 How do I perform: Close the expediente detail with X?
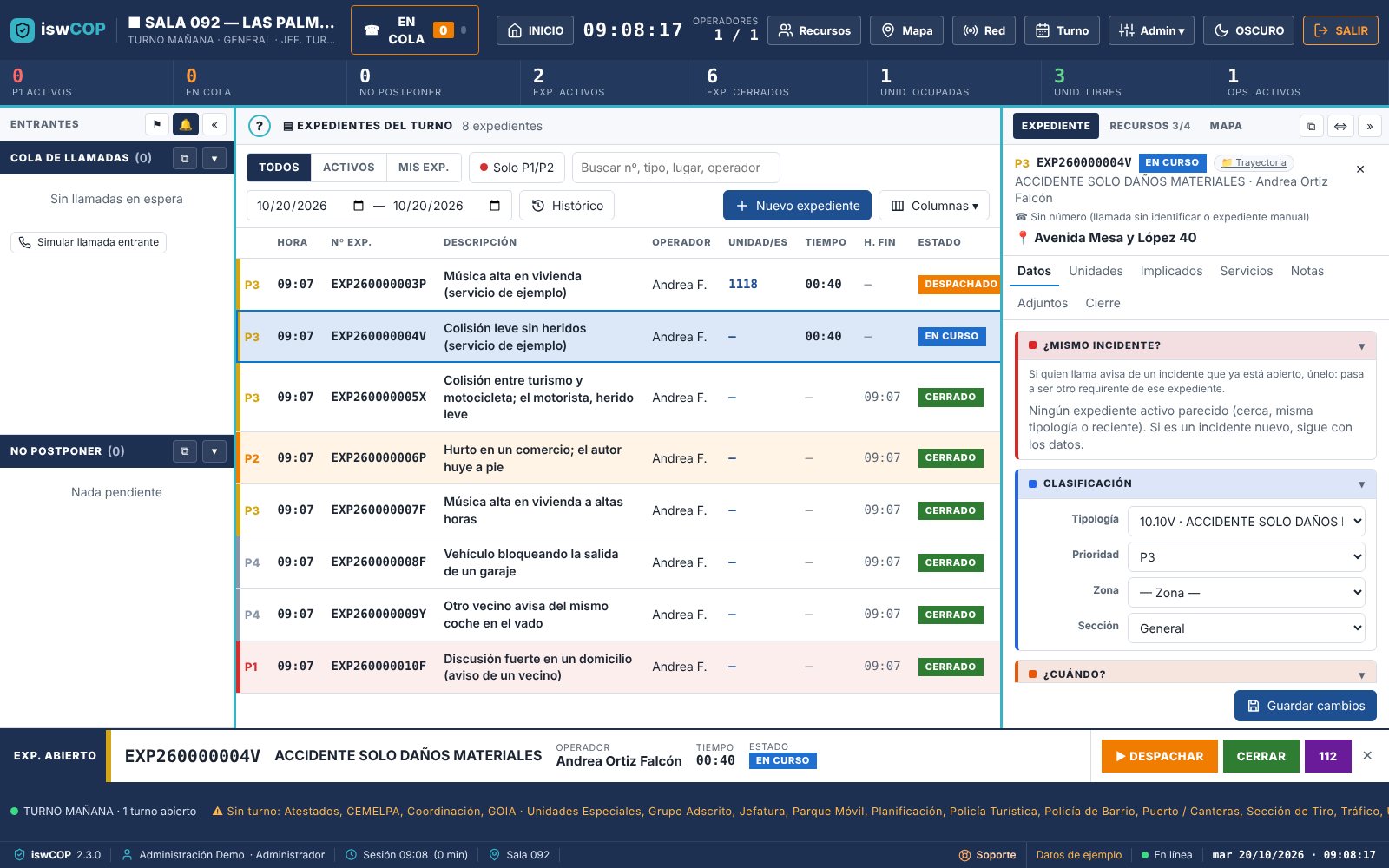1360,169
